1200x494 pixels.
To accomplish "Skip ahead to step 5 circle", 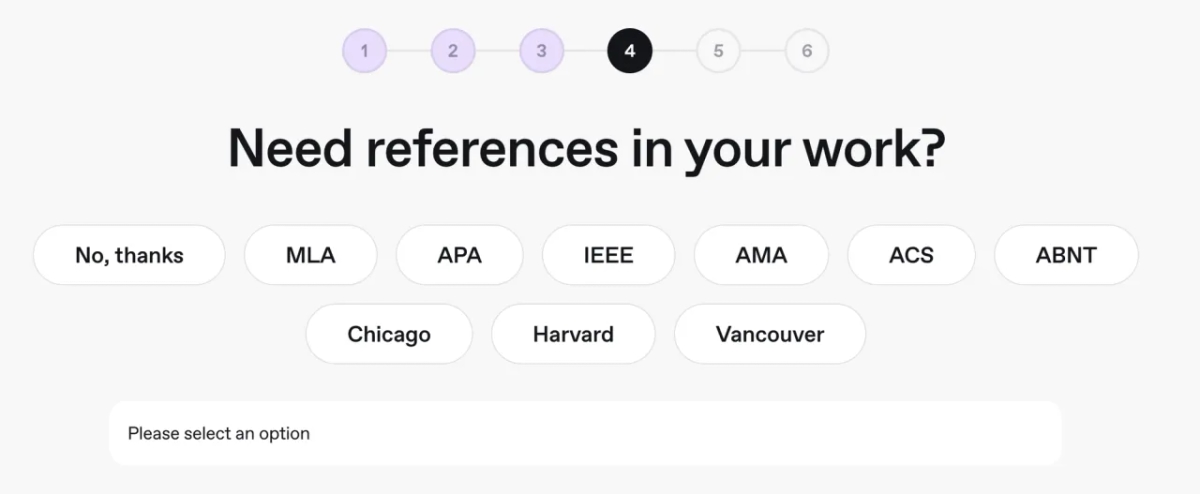I will (x=718, y=51).
